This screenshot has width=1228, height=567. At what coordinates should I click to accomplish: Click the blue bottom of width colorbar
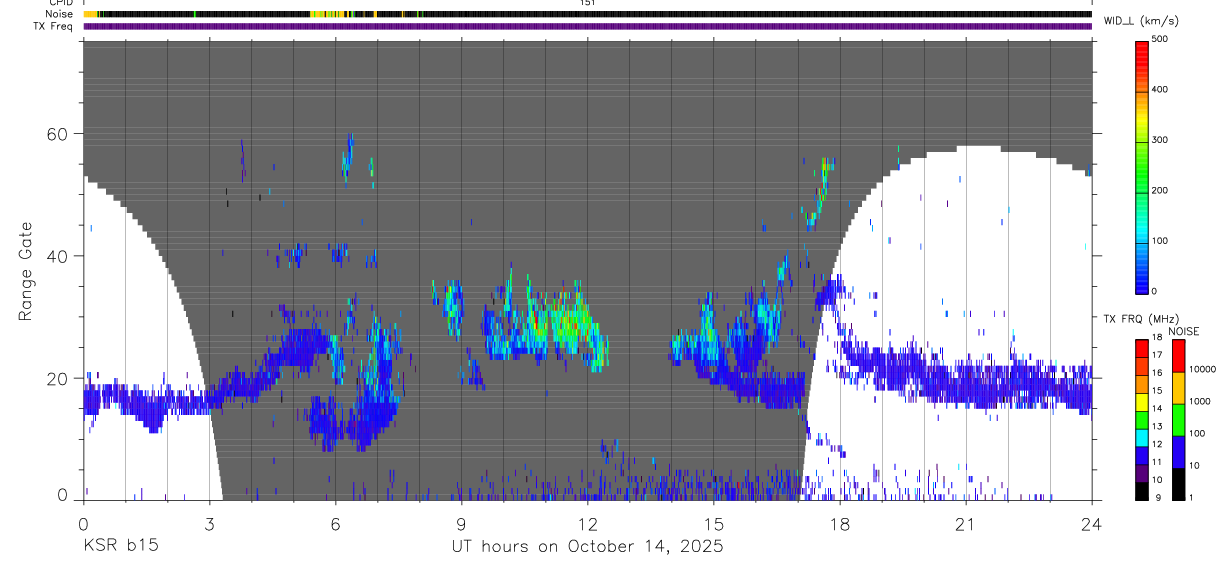coord(1141,280)
